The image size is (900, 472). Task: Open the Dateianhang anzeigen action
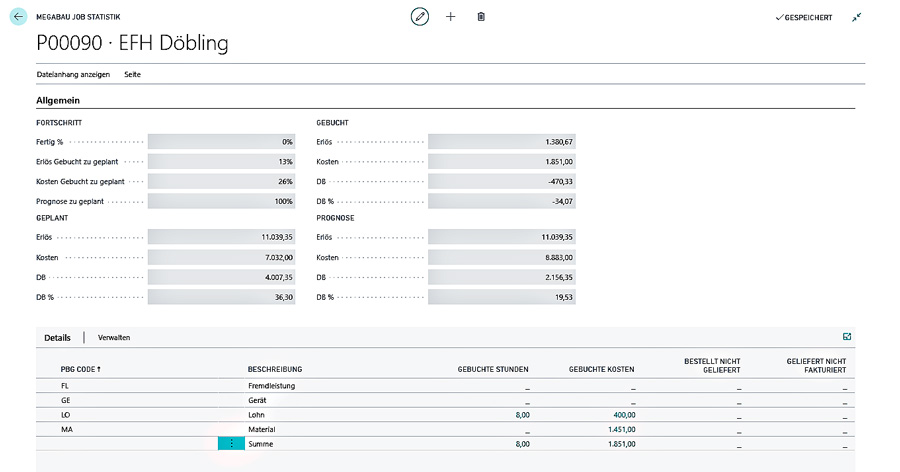coord(73,74)
